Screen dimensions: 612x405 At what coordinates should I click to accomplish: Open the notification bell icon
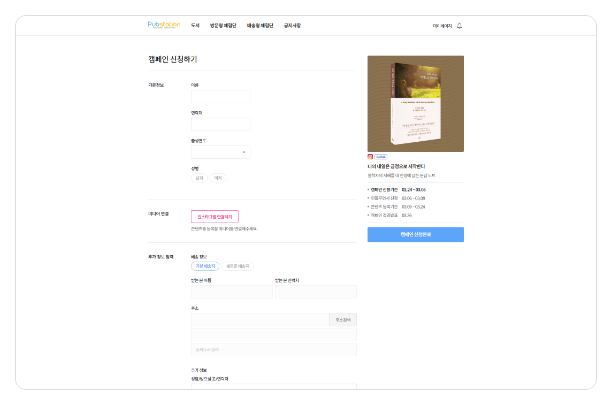(459, 26)
